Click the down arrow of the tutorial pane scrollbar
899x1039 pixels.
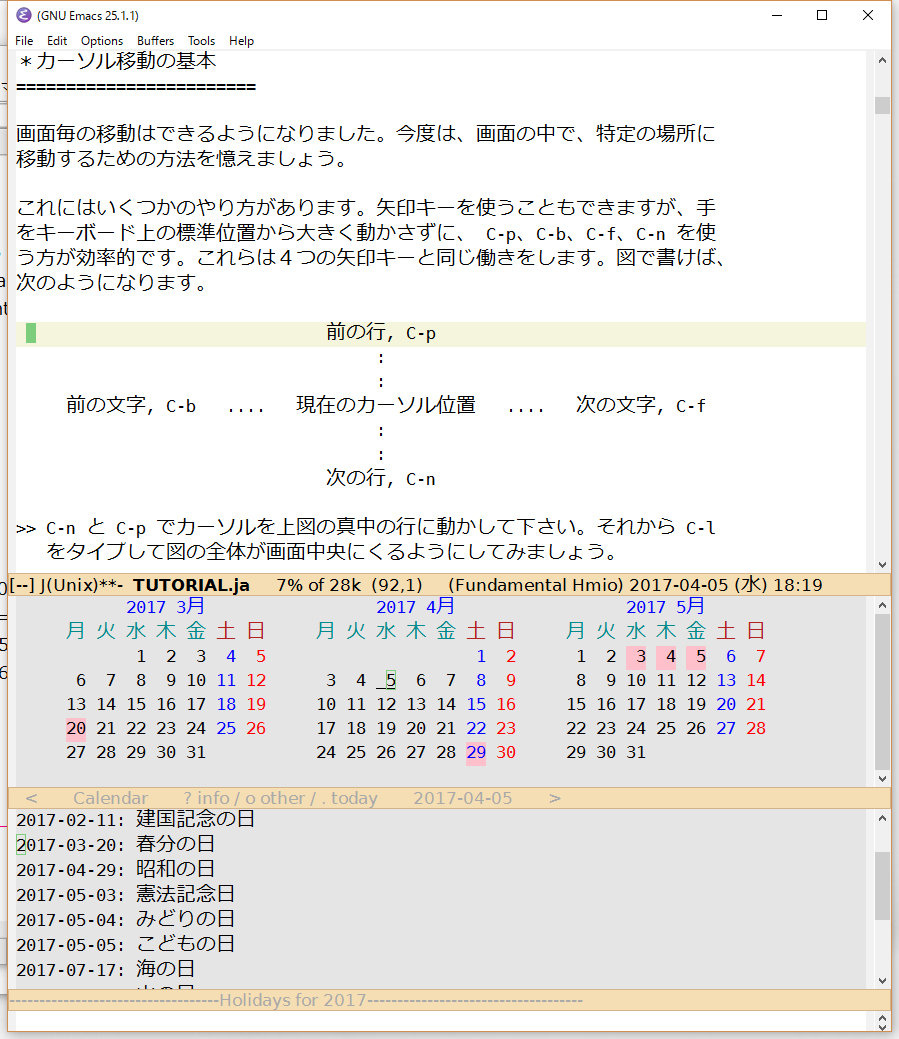coord(882,565)
